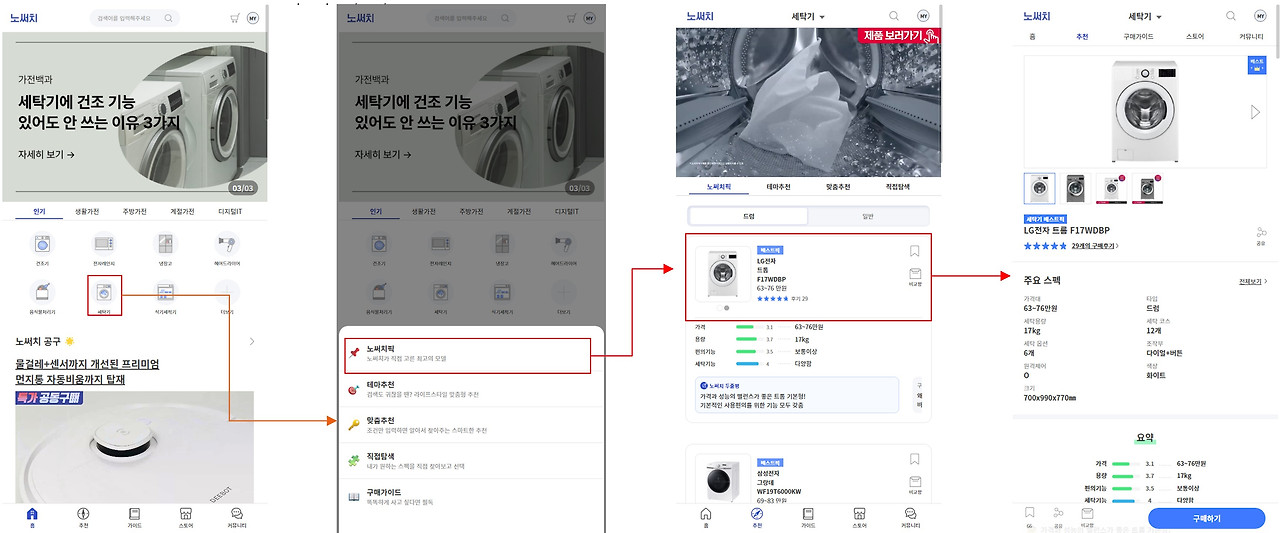
Task: Click the MY profile icon on home screen
Action: 252,18
